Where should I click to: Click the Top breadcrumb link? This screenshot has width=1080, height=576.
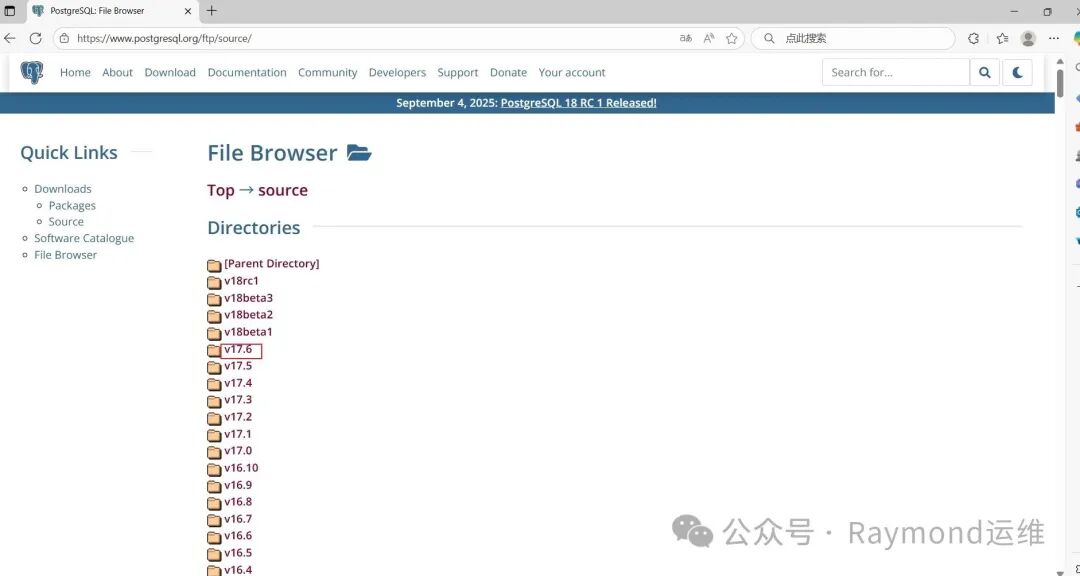click(221, 190)
